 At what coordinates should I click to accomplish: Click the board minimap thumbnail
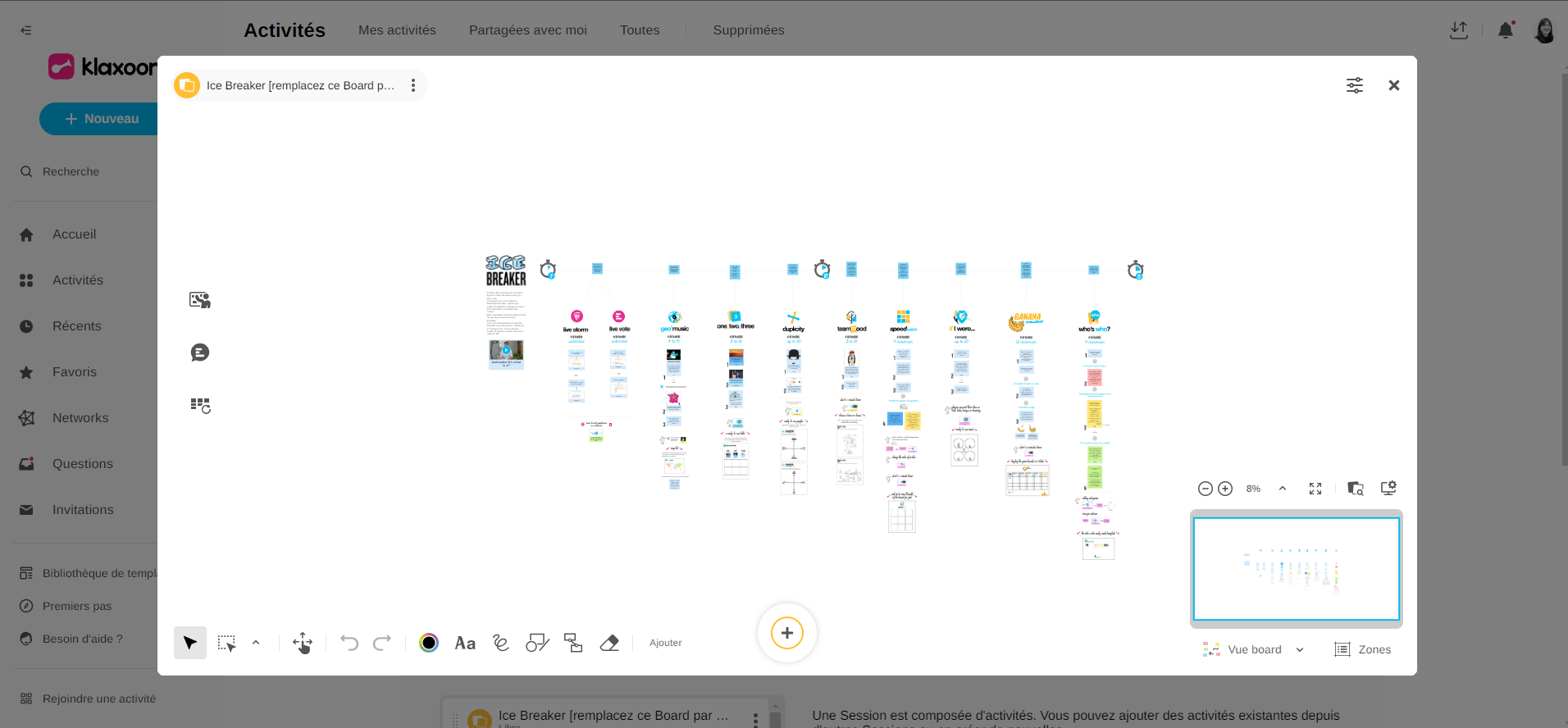point(1296,568)
